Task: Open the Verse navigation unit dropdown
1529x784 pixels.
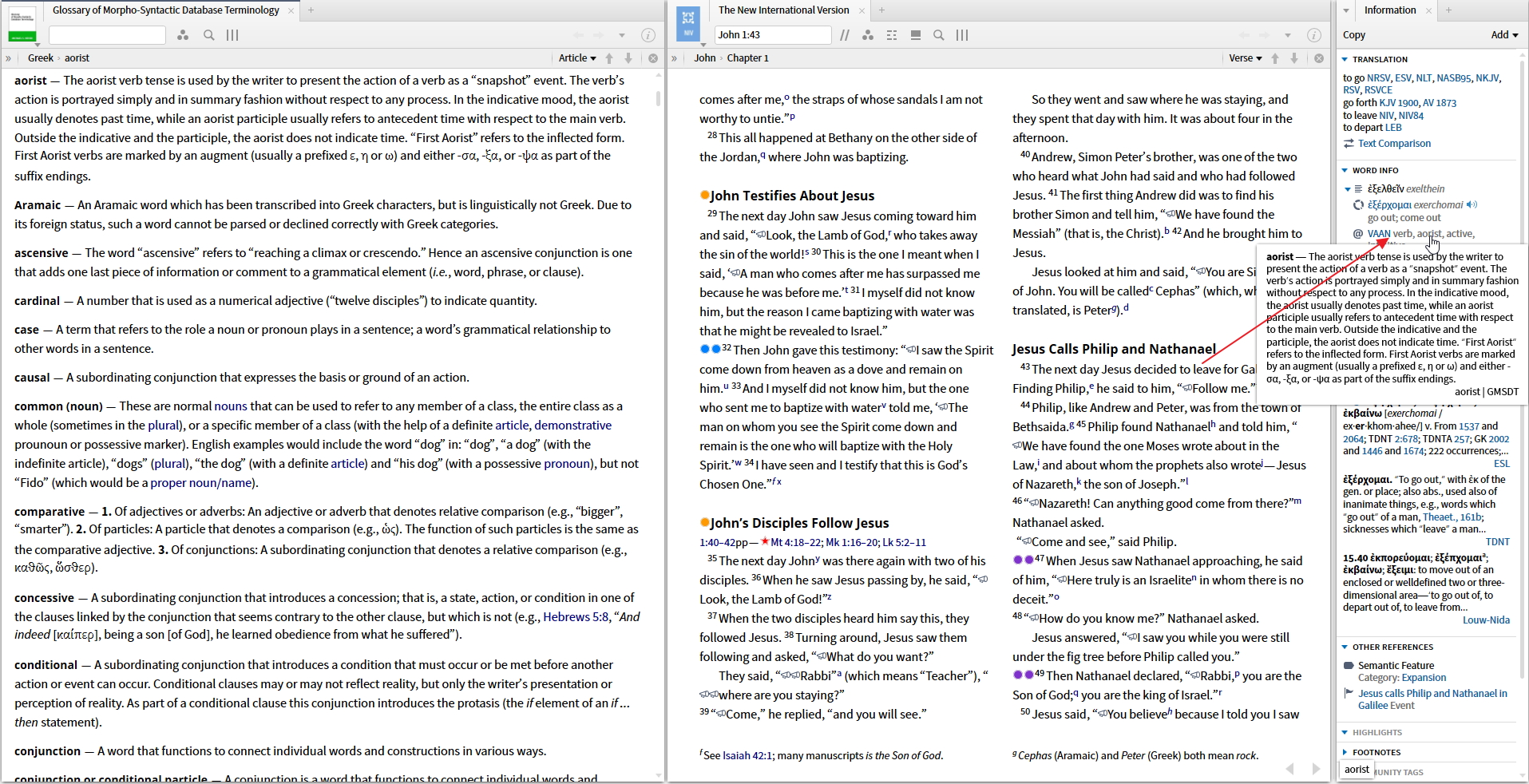Action: (1246, 58)
